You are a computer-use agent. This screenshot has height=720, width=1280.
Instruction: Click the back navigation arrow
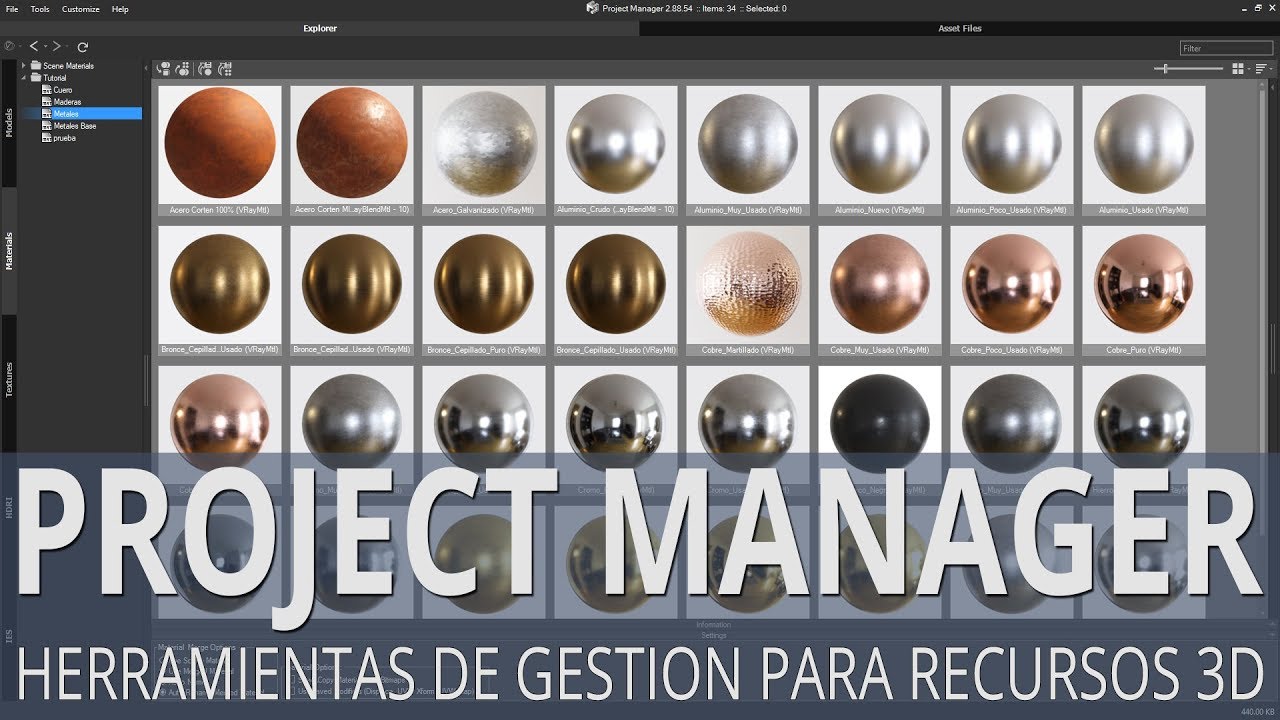click(34, 46)
